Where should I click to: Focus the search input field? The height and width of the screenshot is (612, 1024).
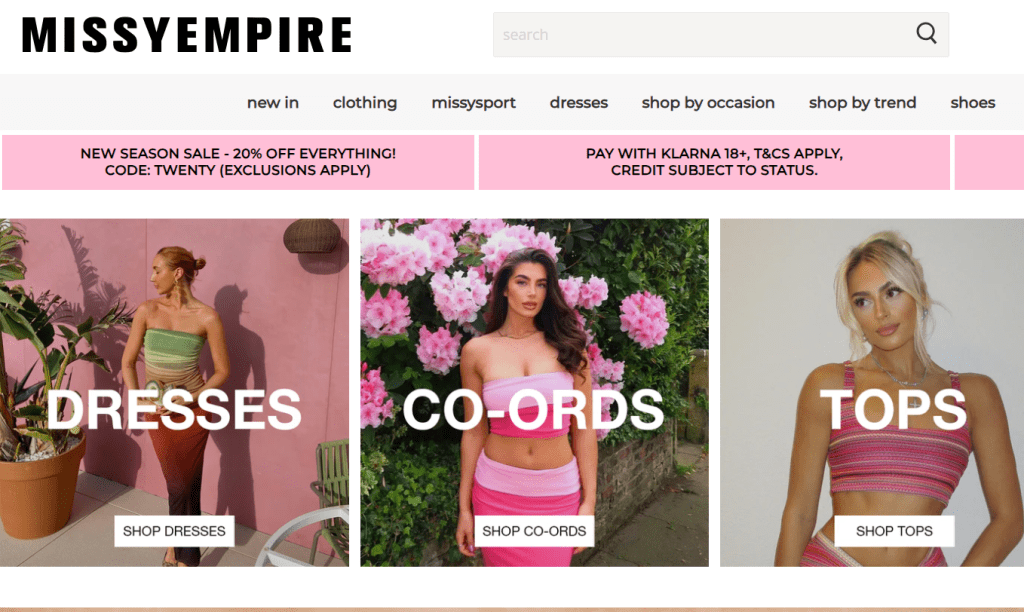[x=704, y=35]
